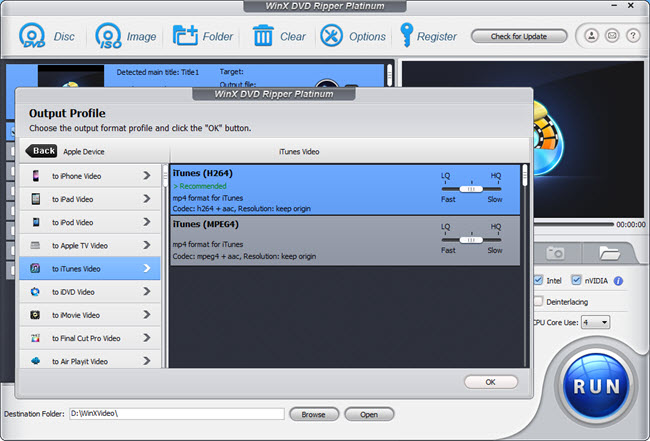Click the iPod Video device icon
Screen dimensions: 650x441
pos(36,222)
